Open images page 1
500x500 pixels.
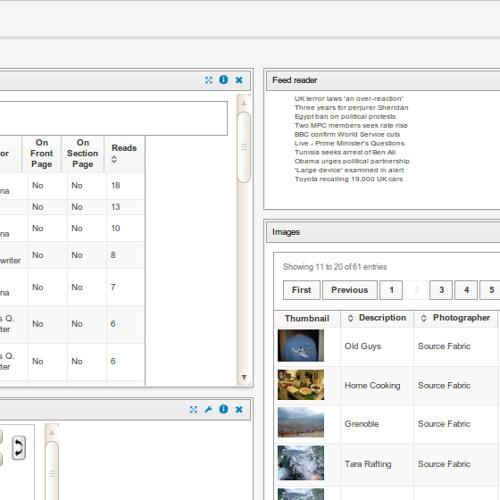coord(391,290)
